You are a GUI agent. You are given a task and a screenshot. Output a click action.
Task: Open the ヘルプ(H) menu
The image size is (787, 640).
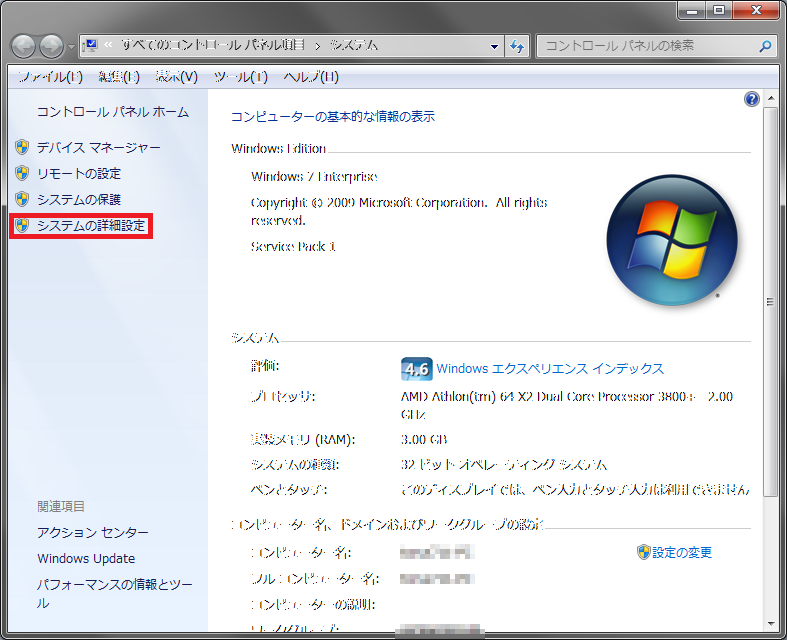tap(311, 77)
